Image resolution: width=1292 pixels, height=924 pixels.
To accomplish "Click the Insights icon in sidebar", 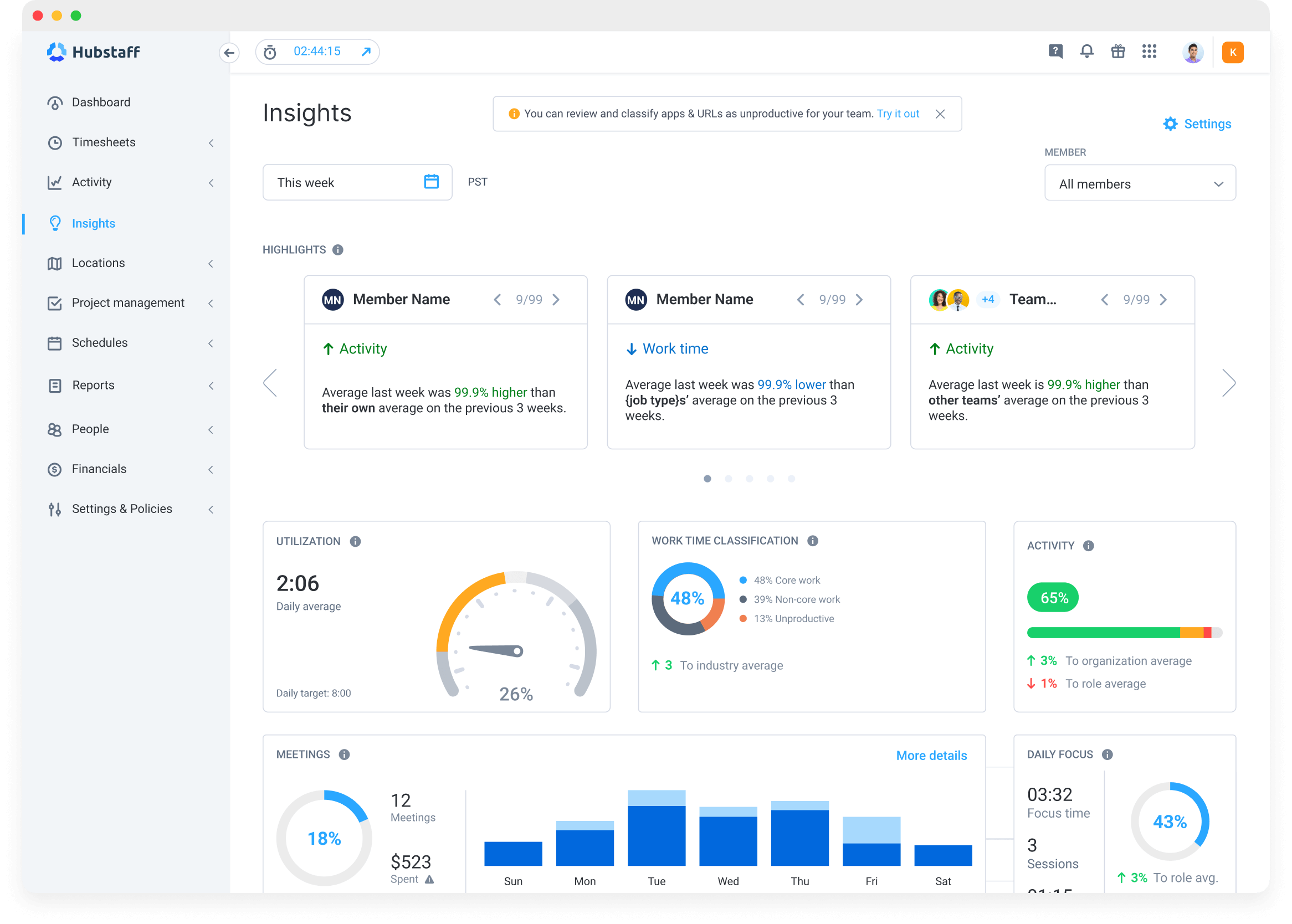I will click(55, 223).
